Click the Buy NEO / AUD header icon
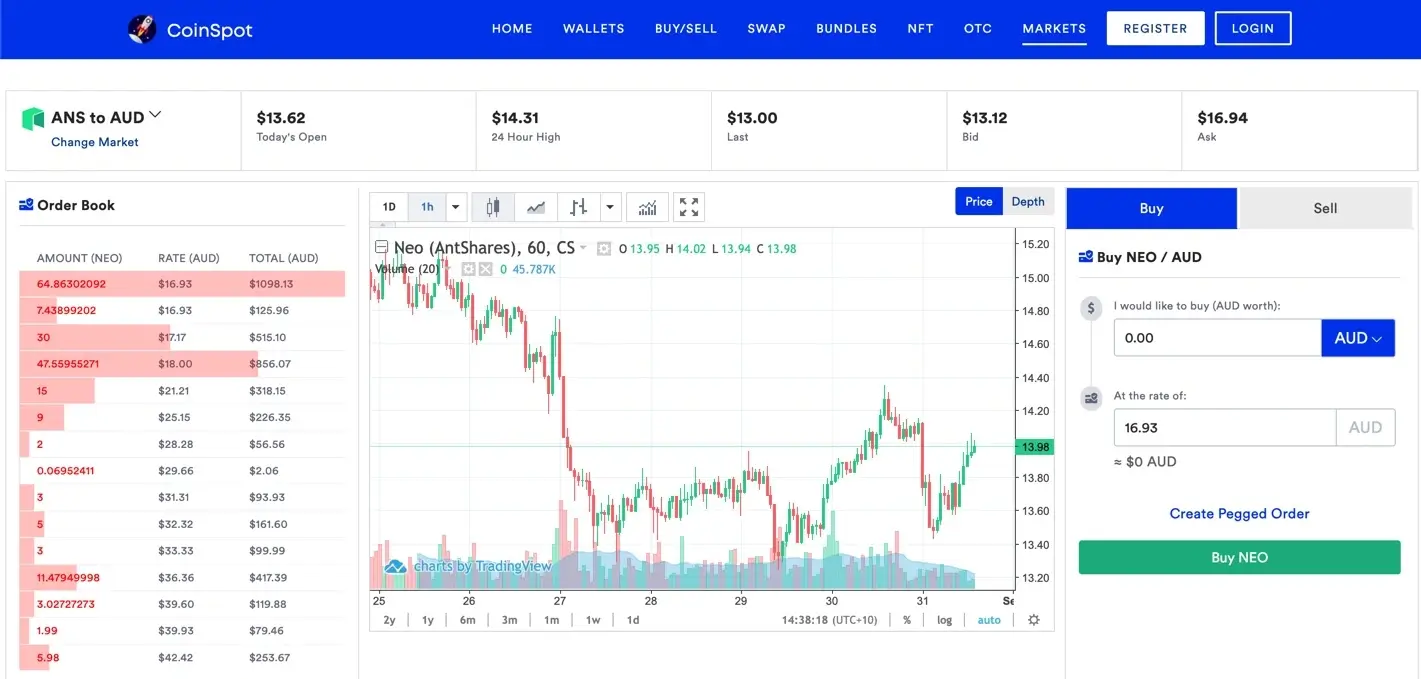Screen dimensions: 1421x679 (1086, 257)
